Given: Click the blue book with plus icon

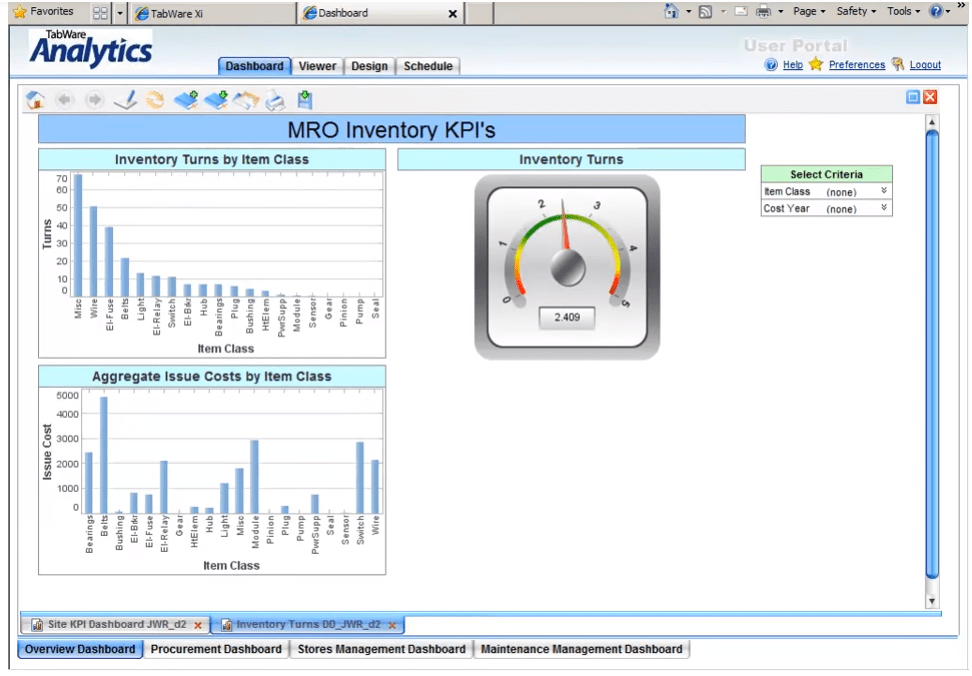Looking at the screenshot, I should (185, 100).
